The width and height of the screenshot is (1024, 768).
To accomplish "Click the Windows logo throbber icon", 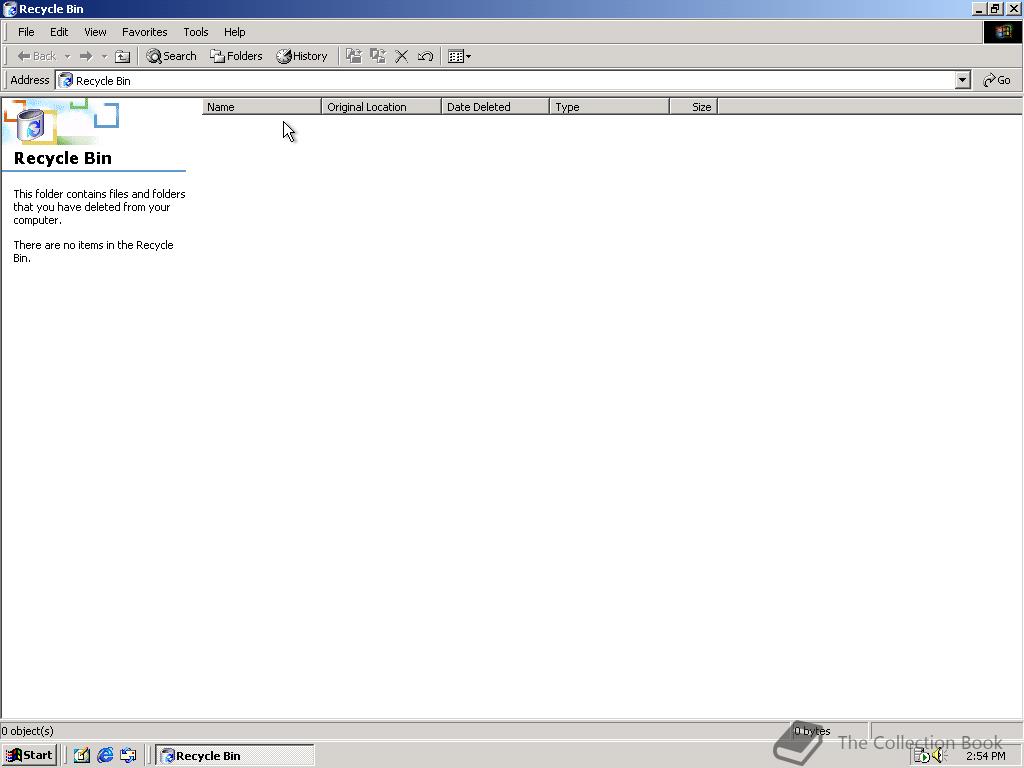I will coord(1002,32).
